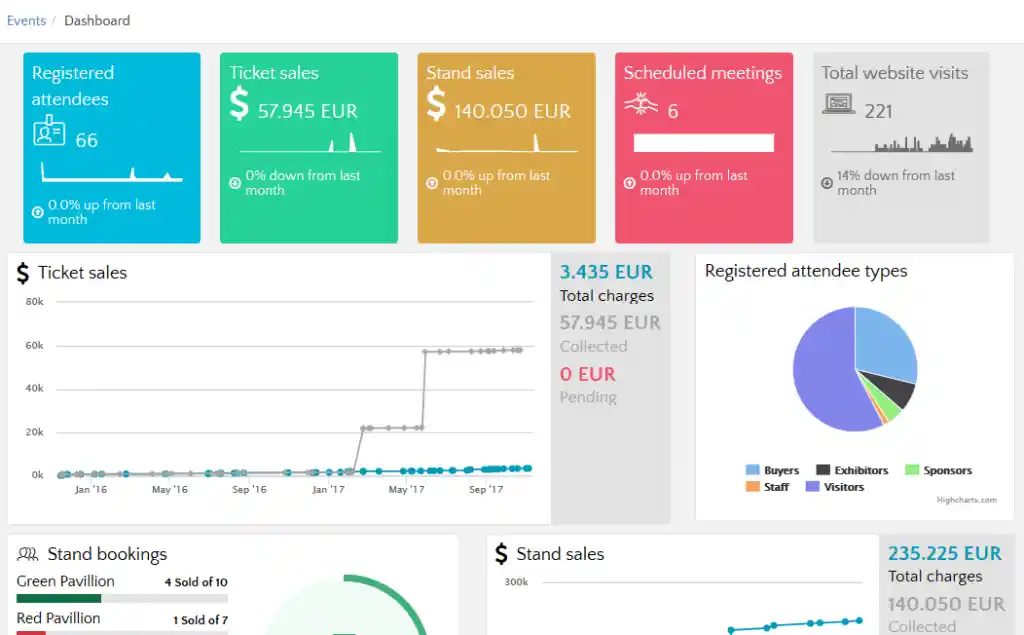The width and height of the screenshot is (1024, 635).
Task: Toggle the Visitors legend item
Action: pos(835,487)
